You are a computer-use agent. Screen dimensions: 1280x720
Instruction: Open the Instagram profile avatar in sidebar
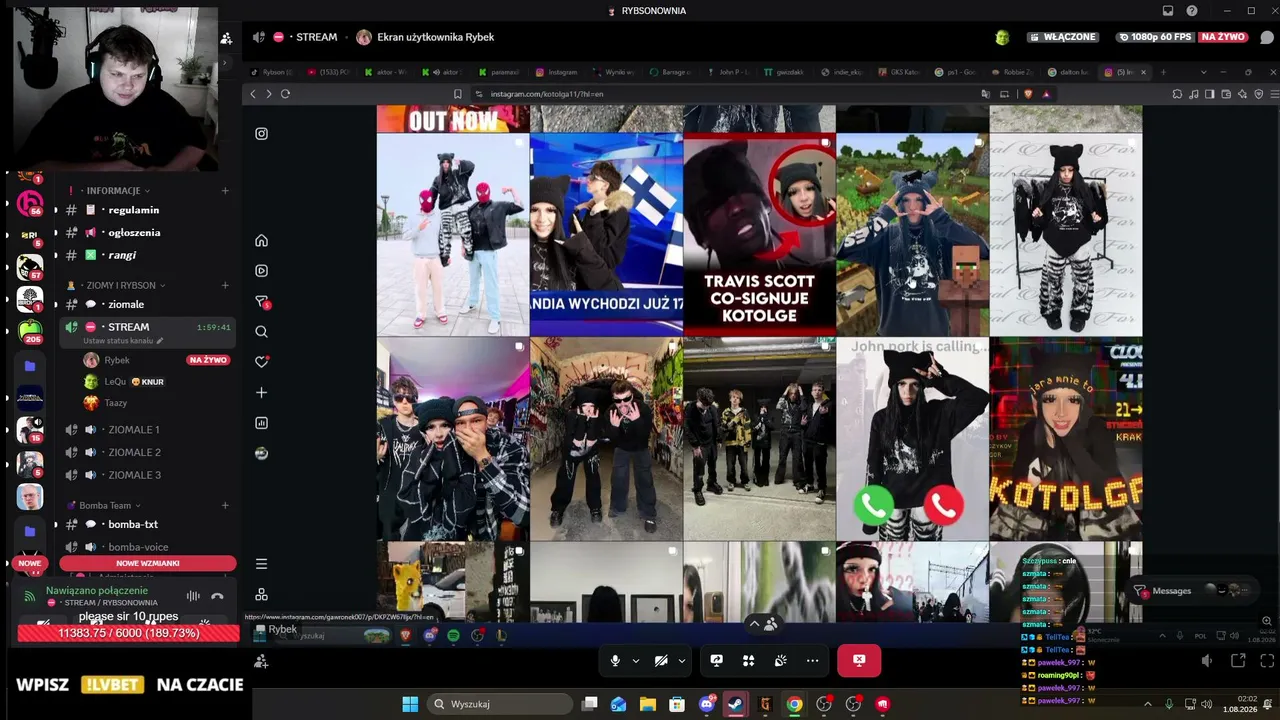pyautogui.click(x=261, y=453)
